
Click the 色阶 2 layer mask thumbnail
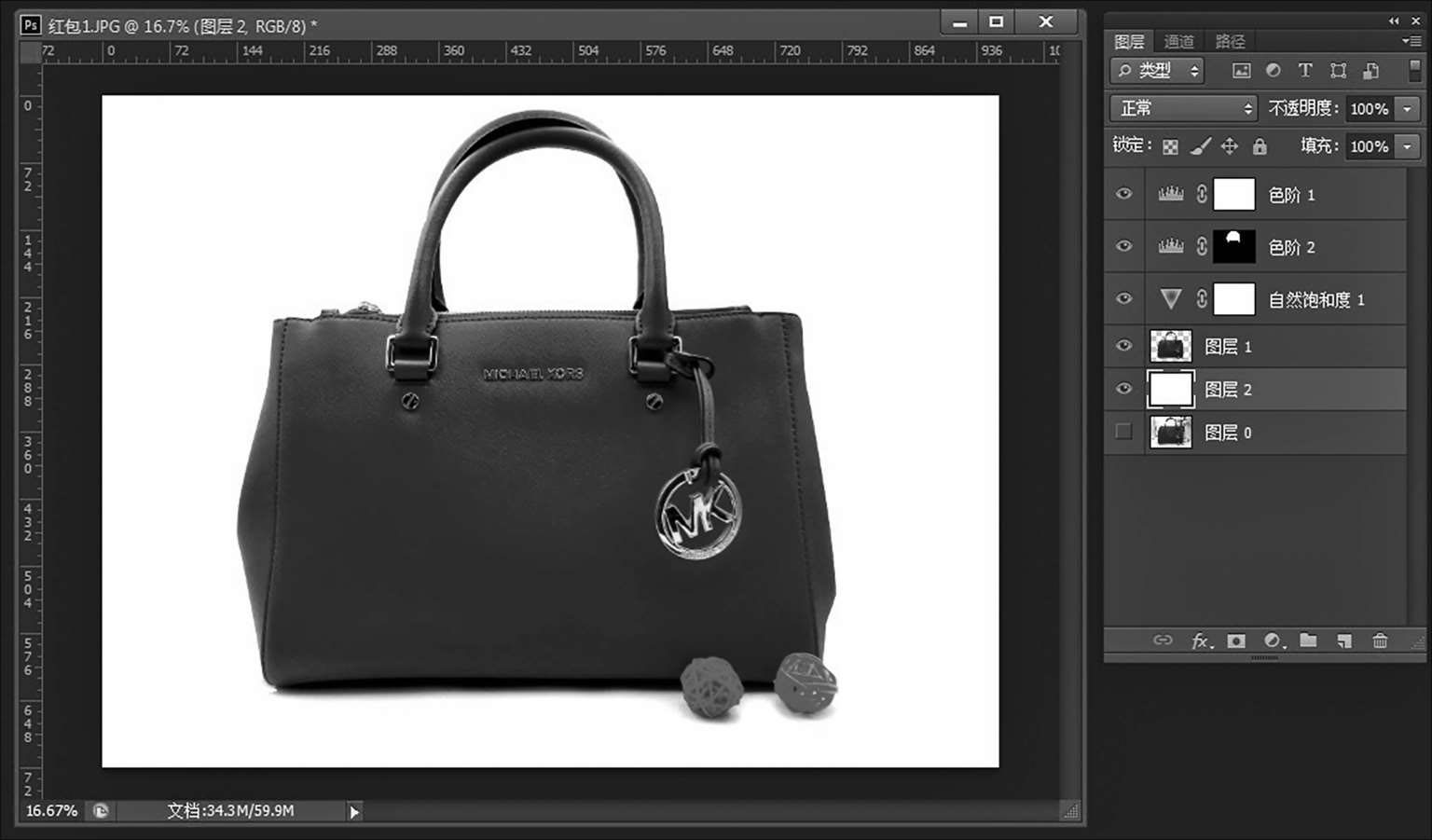pyautogui.click(x=1233, y=247)
